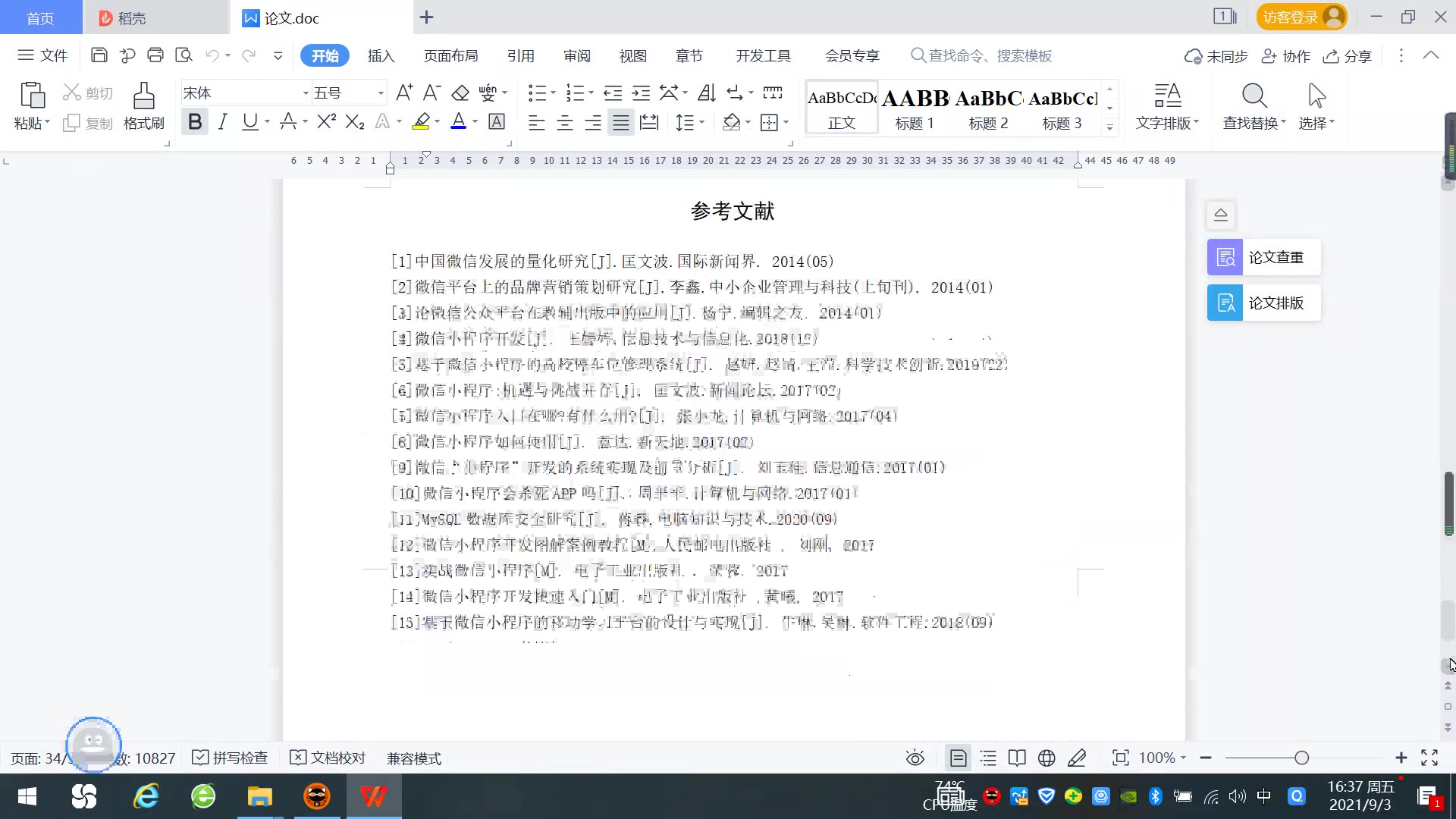Click the zoom slider handle
The image size is (1456, 819).
(1302, 758)
